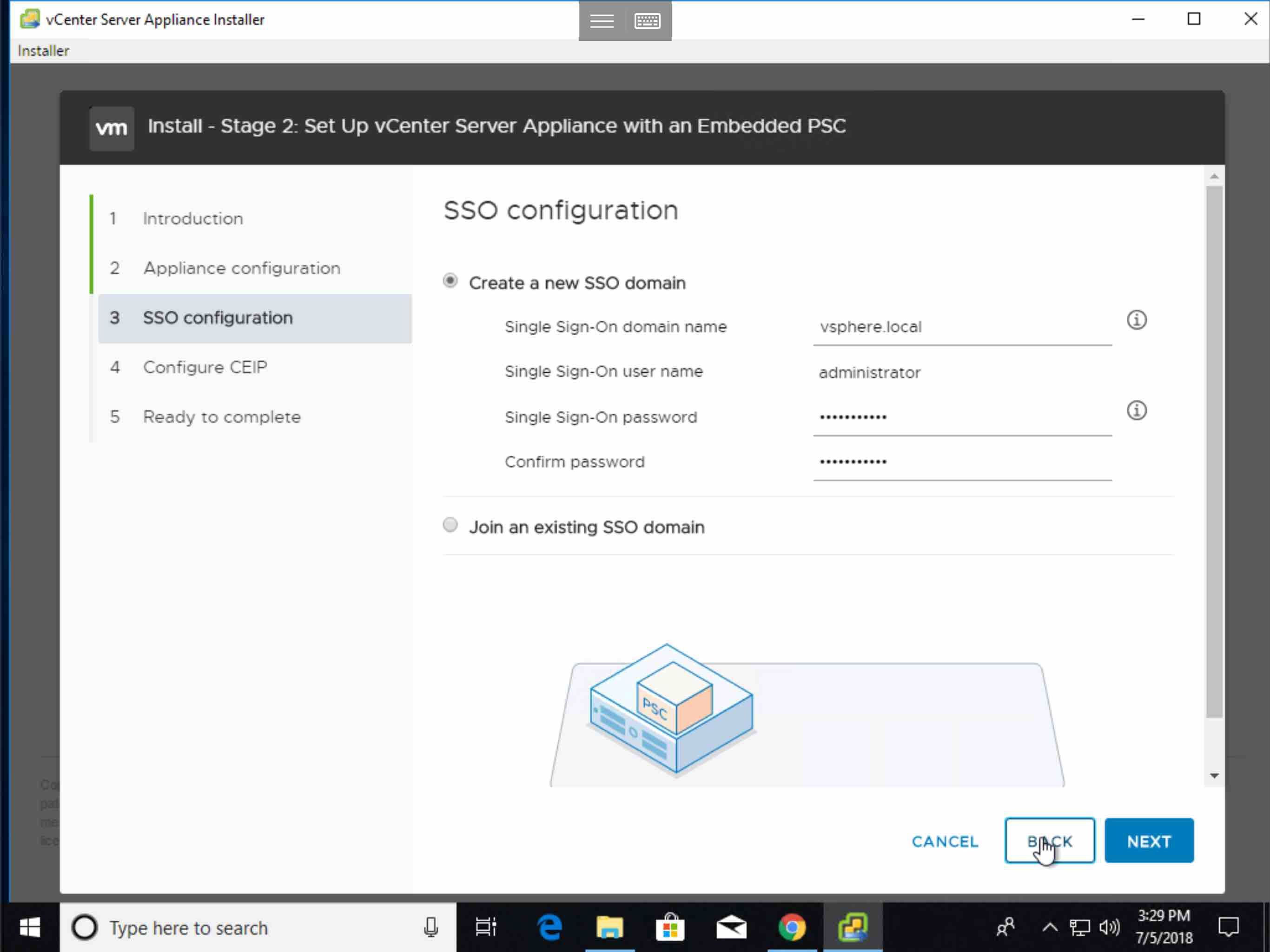This screenshot has width=1270, height=952.
Task: Open the Windows Start menu
Action: pyautogui.click(x=30, y=927)
